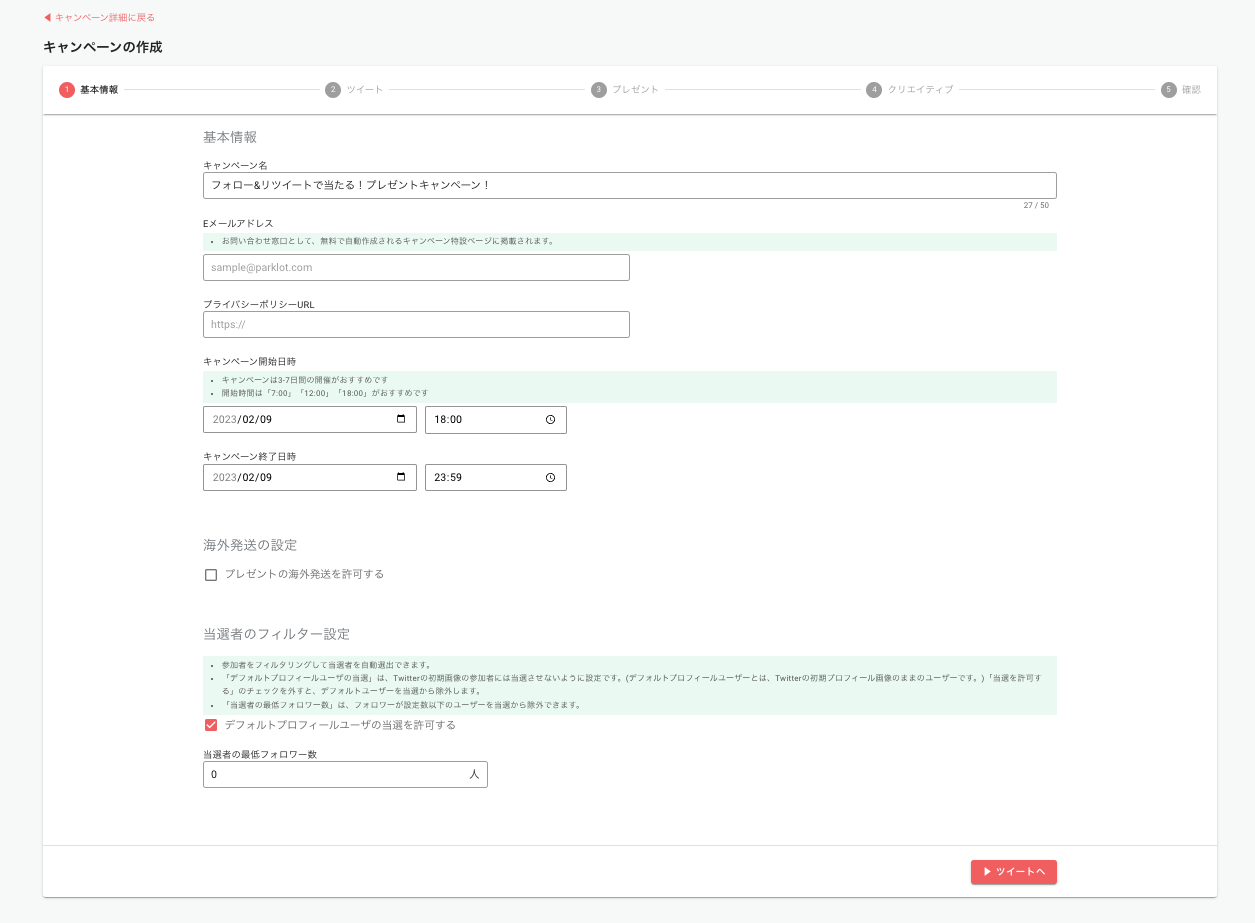Screen dimensions: 1255x923
Task: Click the 当選者の最低フォロワー数 number field
Action: coord(335,775)
